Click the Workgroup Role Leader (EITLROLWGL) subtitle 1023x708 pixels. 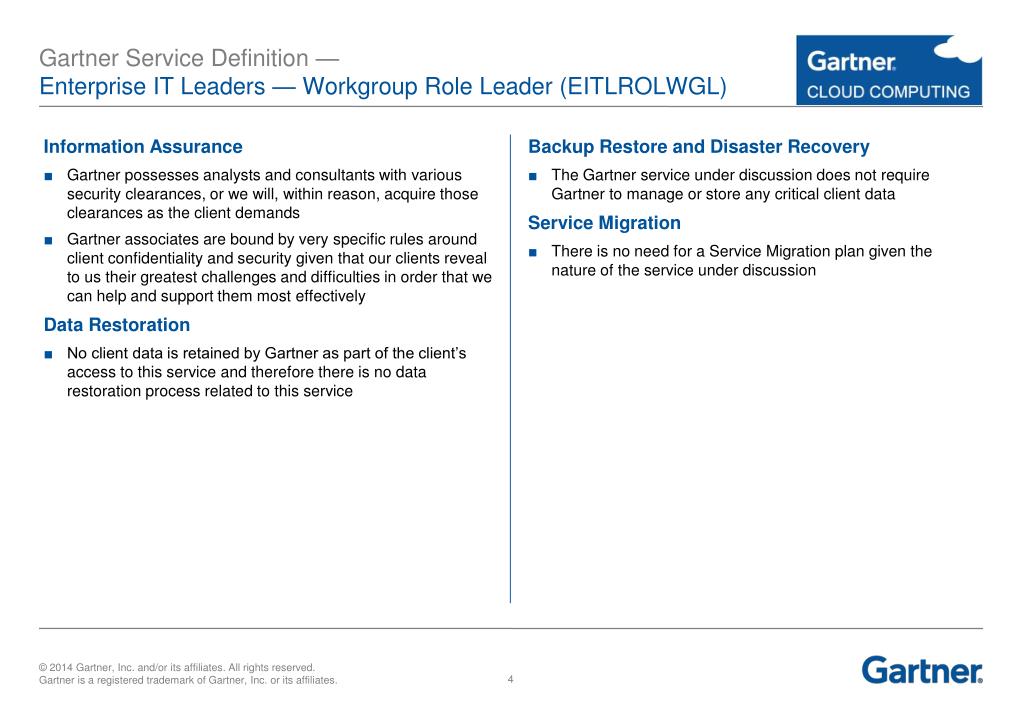pos(383,86)
